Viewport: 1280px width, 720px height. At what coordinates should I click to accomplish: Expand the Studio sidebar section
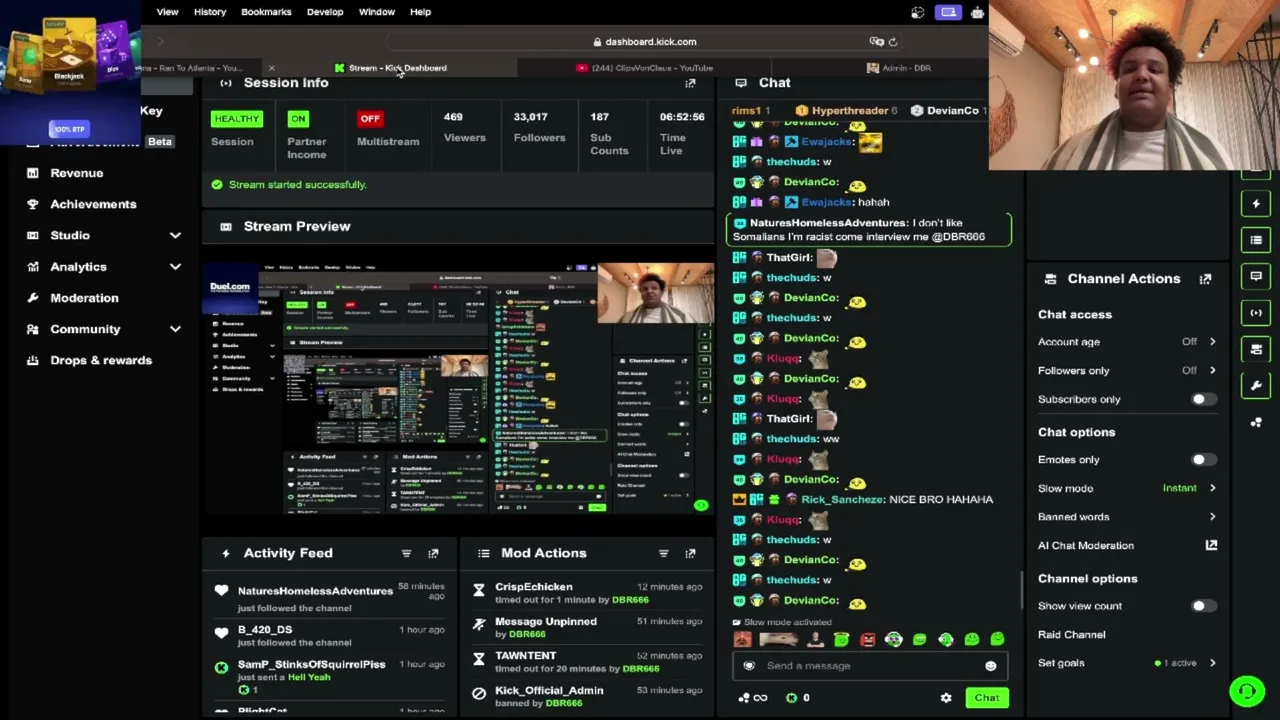pyautogui.click(x=175, y=236)
